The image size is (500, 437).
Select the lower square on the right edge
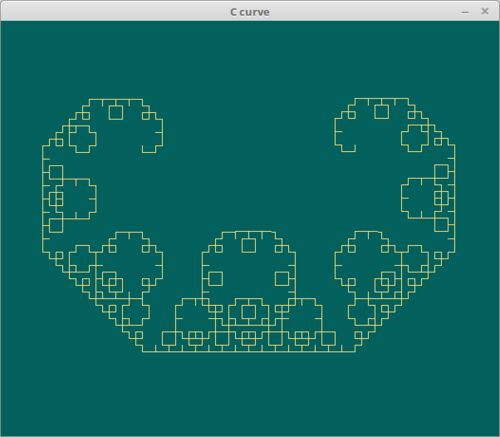tap(441, 225)
